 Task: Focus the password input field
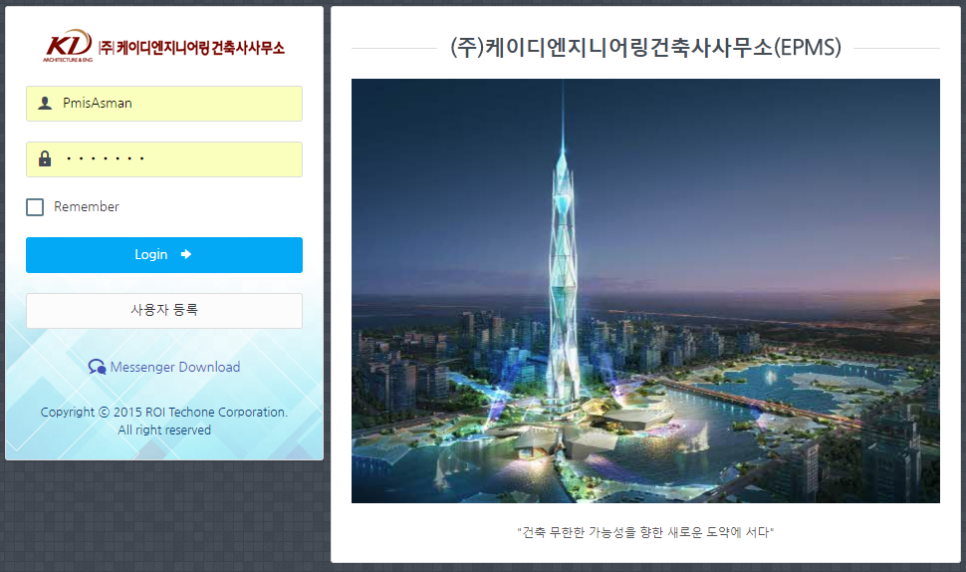(164, 159)
